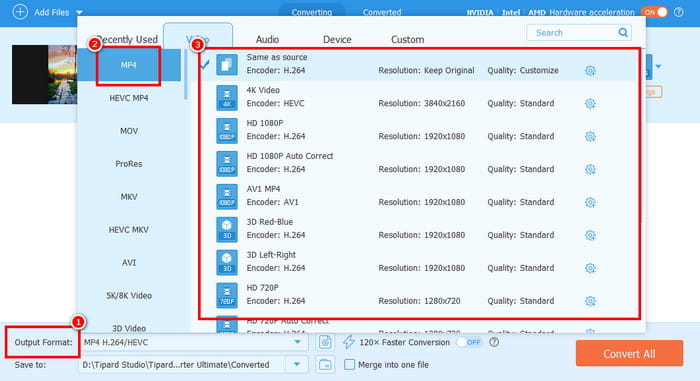Click the Same as source preset icon
700x381 pixels.
point(227,65)
